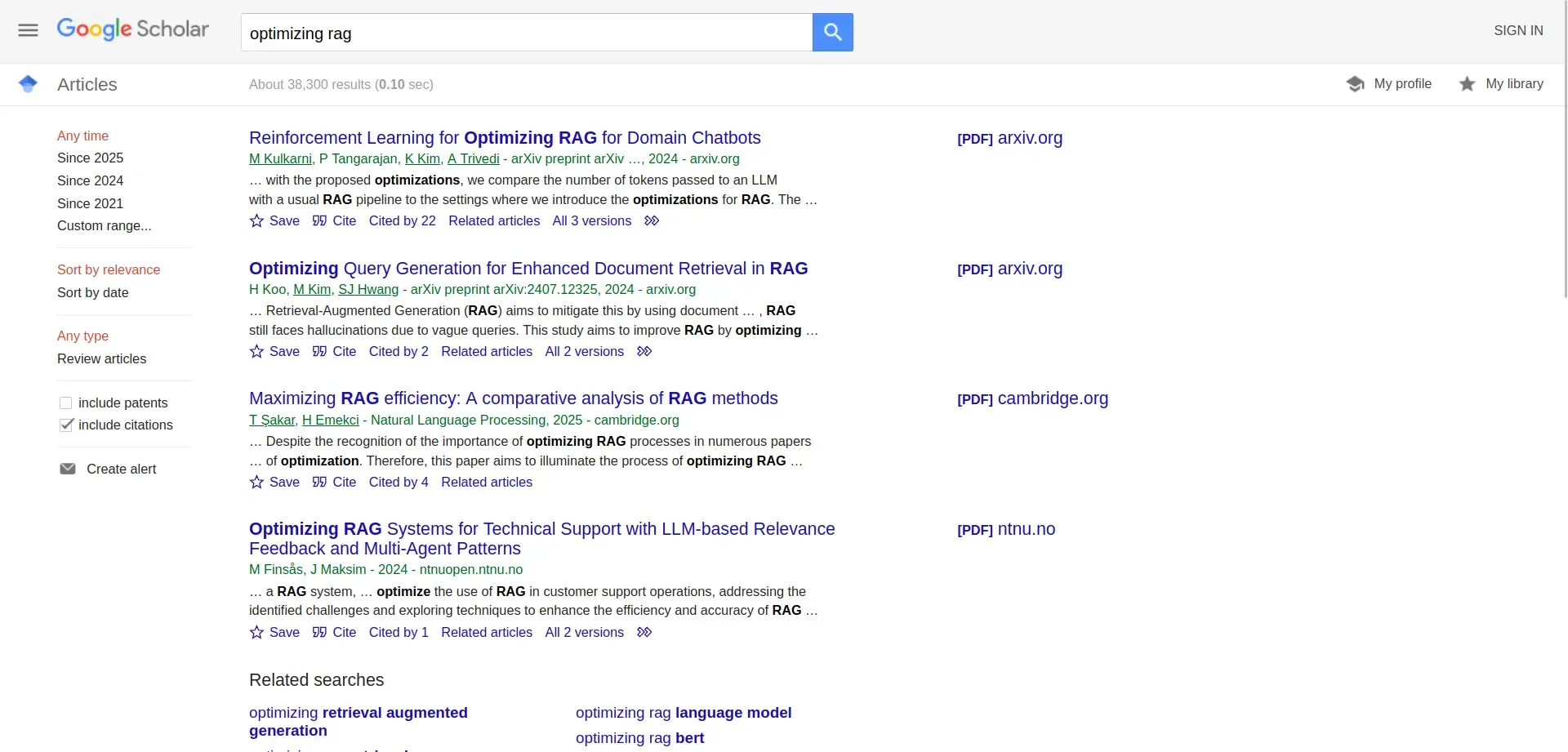Image resolution: width=1568 pixels, height=752 pixels.
Task: Expand more actions on the Optimizing RAG Systems result
Action: click(644, 632)
